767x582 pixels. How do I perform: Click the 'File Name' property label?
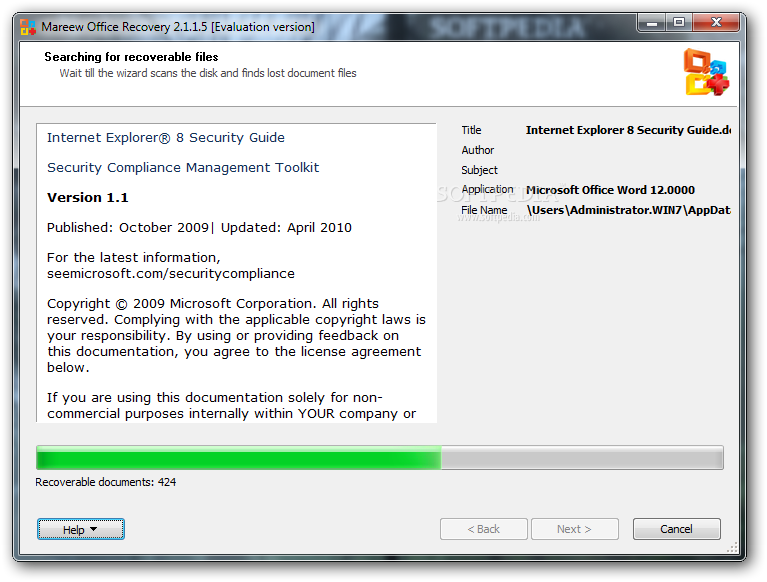pyautogui.click(x=484, y=210)
